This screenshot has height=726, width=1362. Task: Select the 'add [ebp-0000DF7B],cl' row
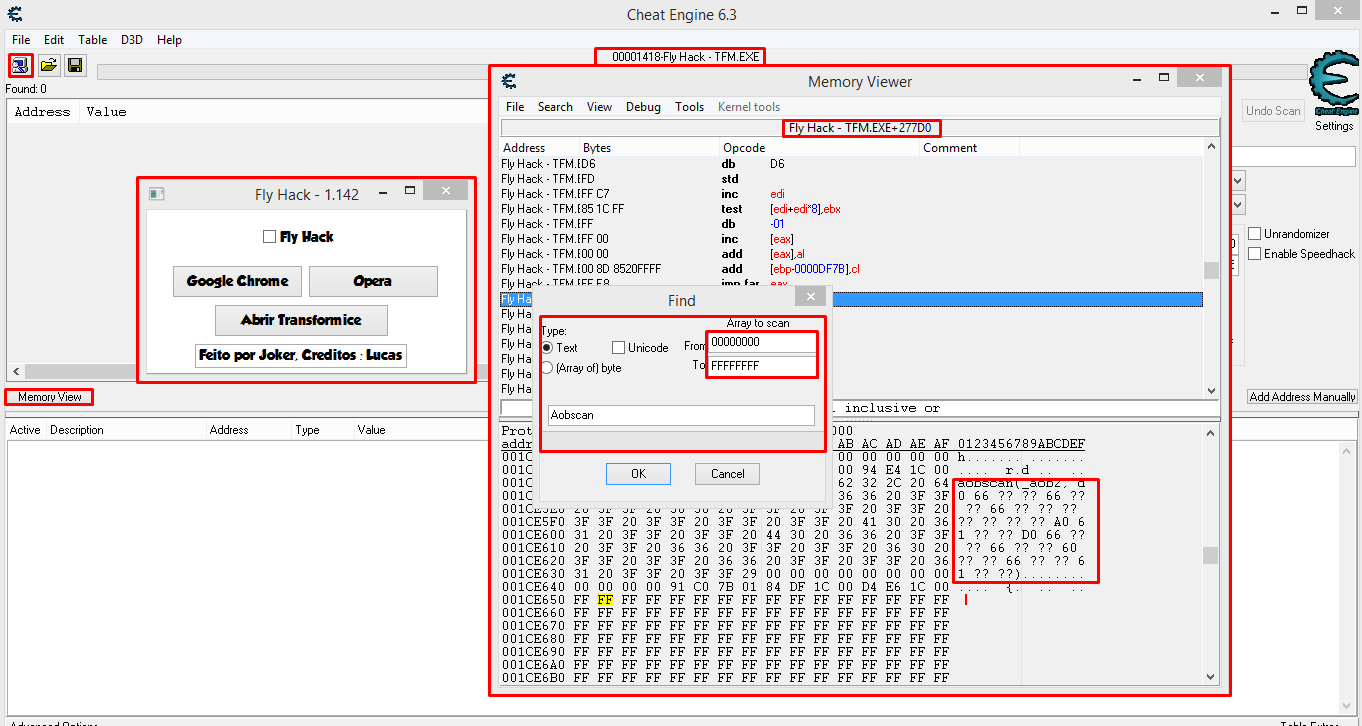[851, 269]
